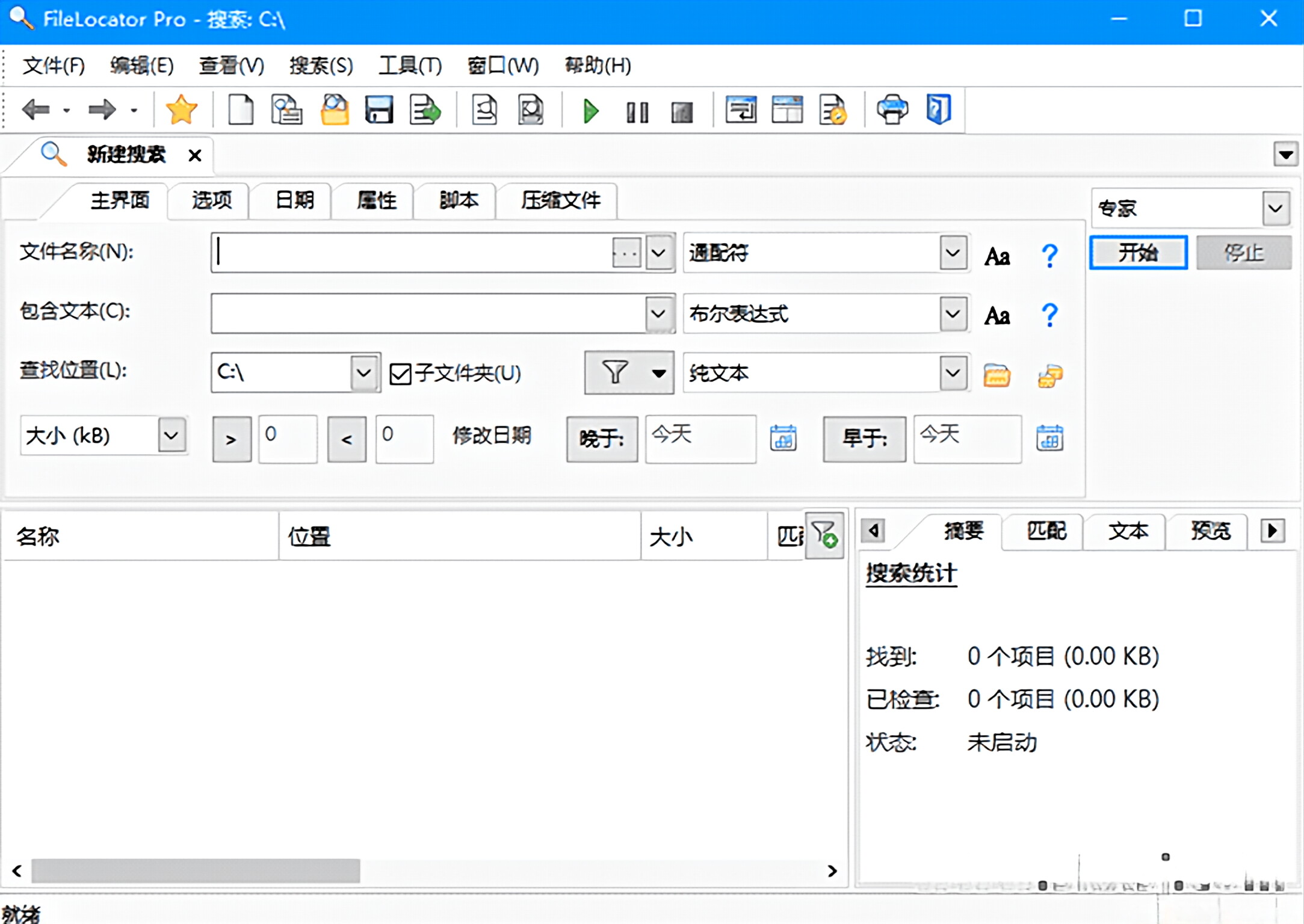
Task: Click the find in document icon
Action: [484, 110]
